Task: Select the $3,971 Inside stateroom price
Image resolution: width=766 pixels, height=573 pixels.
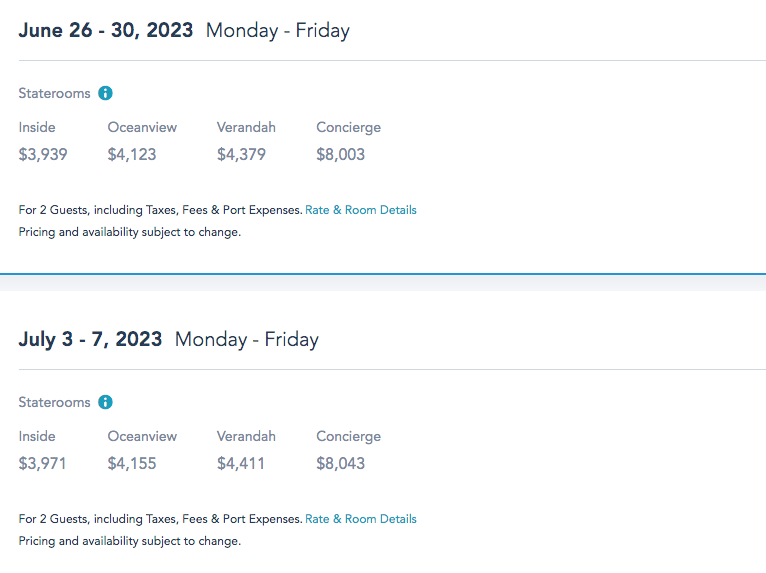Action: coord(42,464)
